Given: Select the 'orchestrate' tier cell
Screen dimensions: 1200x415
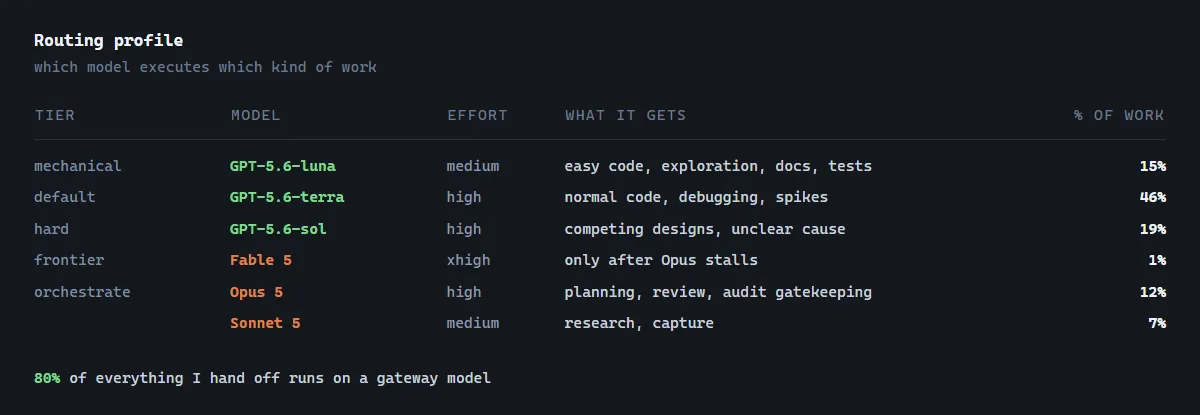Looking at the screenshot, I should coord(82,292).
